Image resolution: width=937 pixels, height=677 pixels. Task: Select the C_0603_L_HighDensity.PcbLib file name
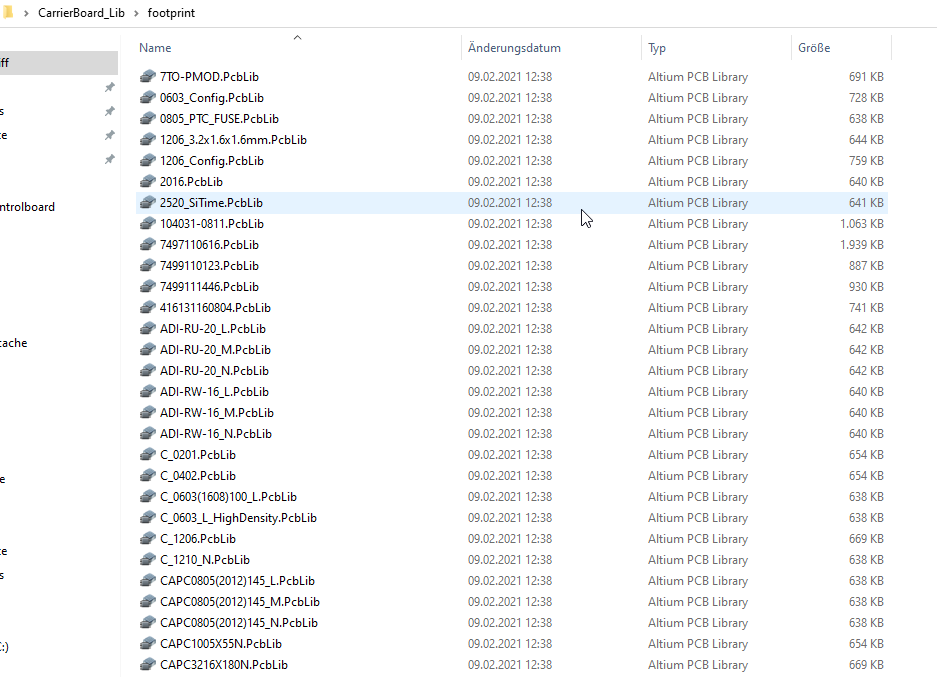click(x=238, y=518)
